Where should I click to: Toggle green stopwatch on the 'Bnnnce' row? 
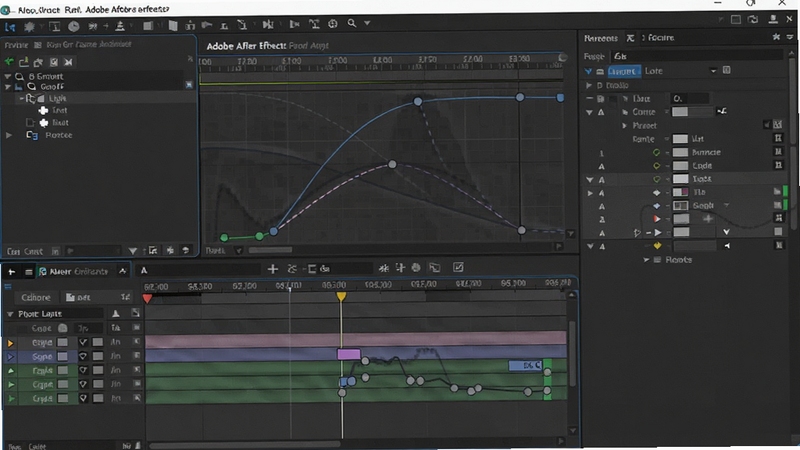pyautogui.click(x=657, y=152)
